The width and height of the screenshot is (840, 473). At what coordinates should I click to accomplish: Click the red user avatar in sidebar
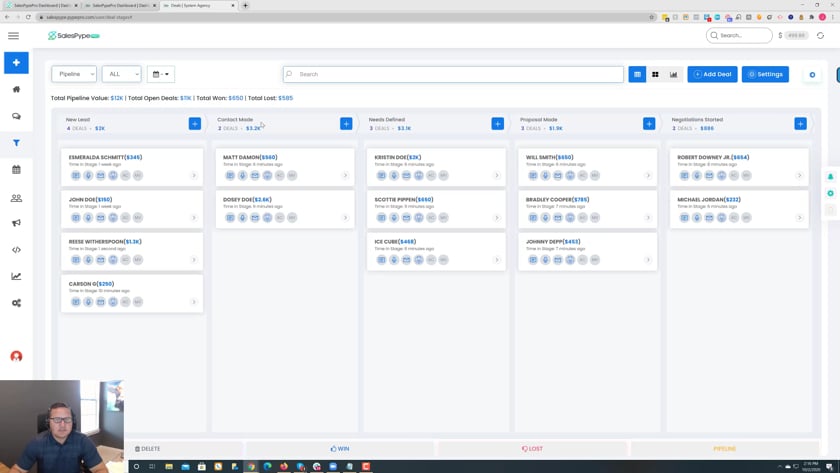point(16,356)
